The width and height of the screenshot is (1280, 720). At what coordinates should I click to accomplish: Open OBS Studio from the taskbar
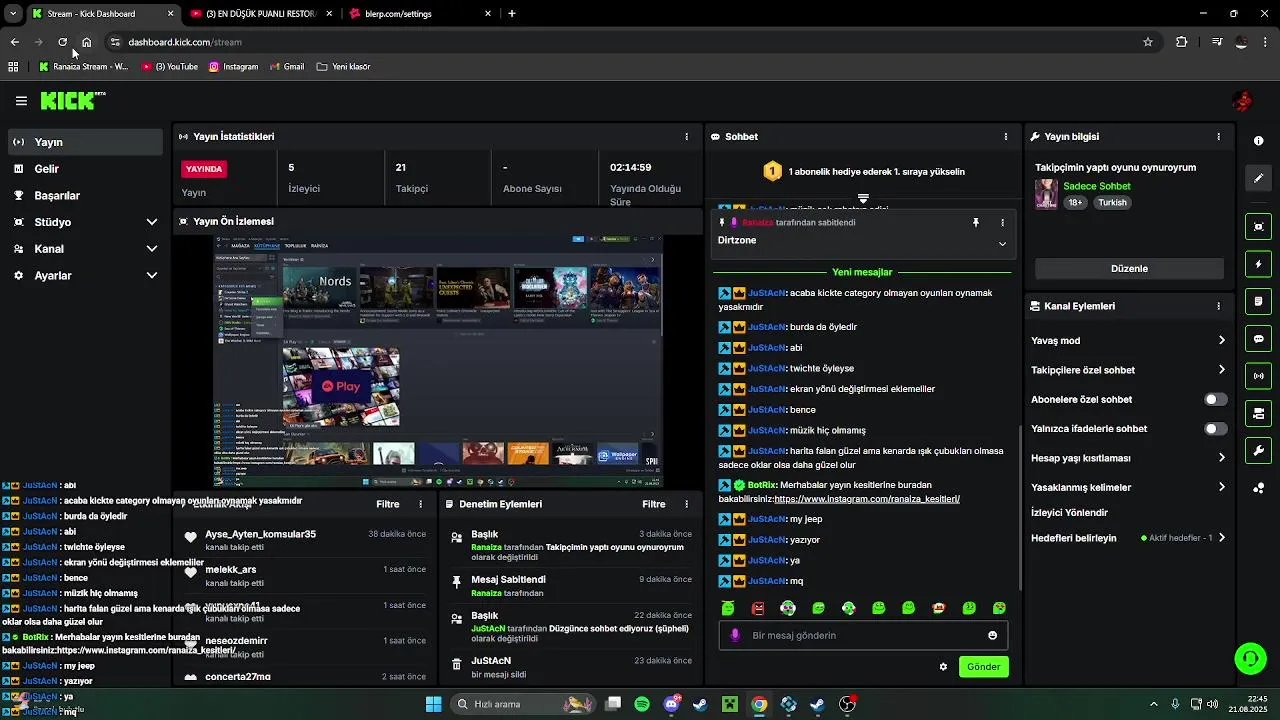tap(847, 704)
